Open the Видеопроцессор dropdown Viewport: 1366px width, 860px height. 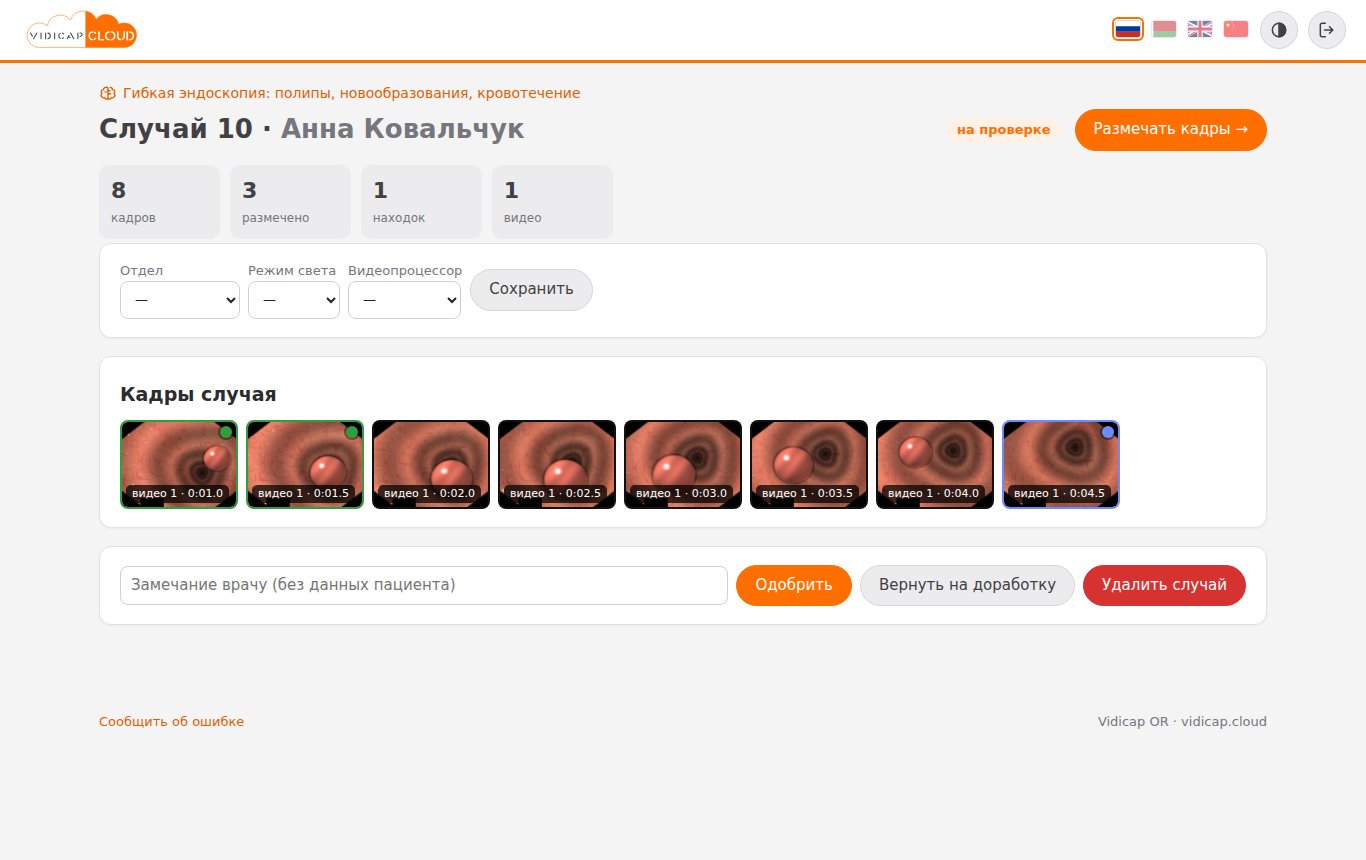pyautogui.click(x=404, y=300)
